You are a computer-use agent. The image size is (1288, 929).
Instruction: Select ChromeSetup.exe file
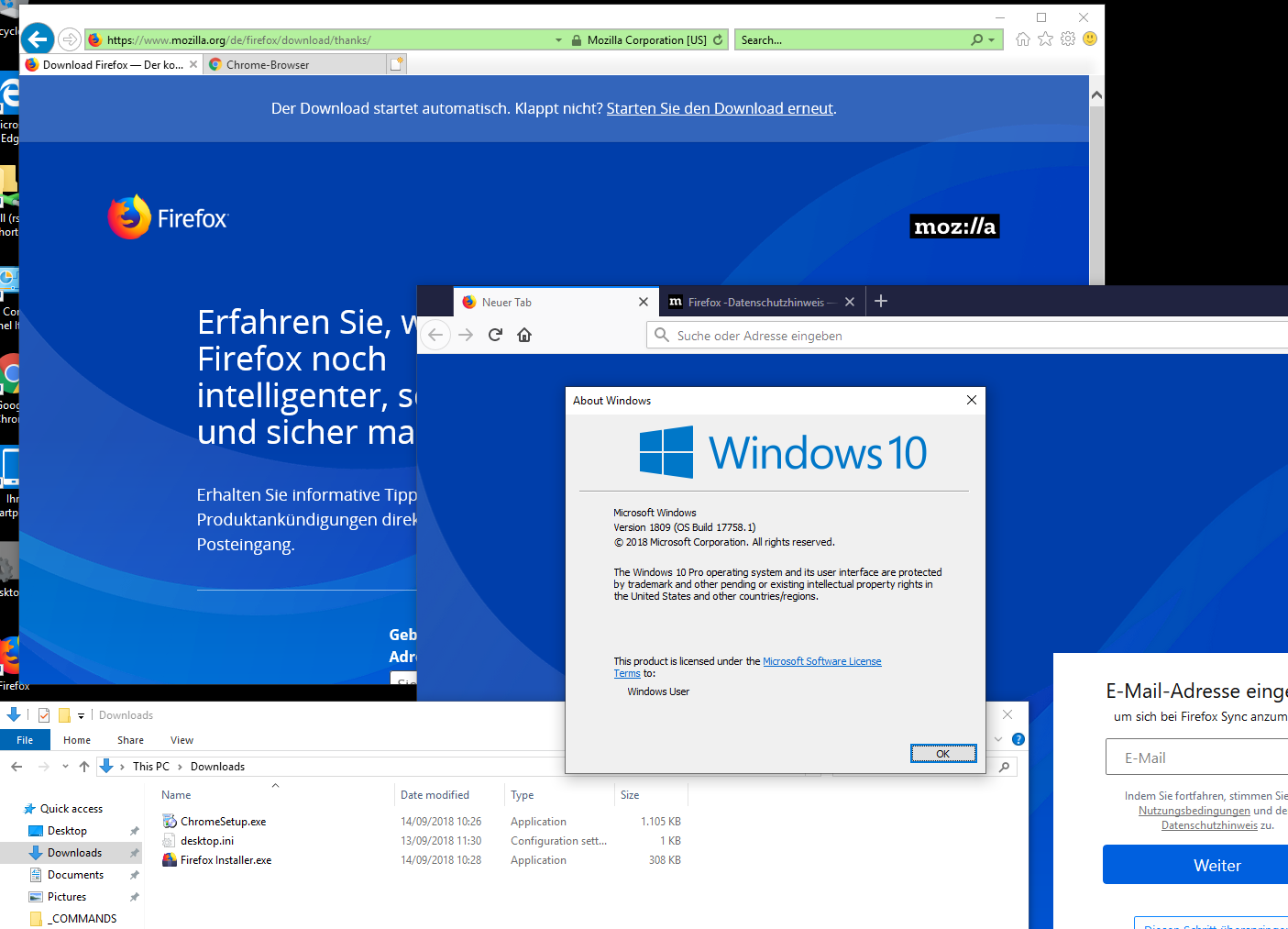pos(223,822)
